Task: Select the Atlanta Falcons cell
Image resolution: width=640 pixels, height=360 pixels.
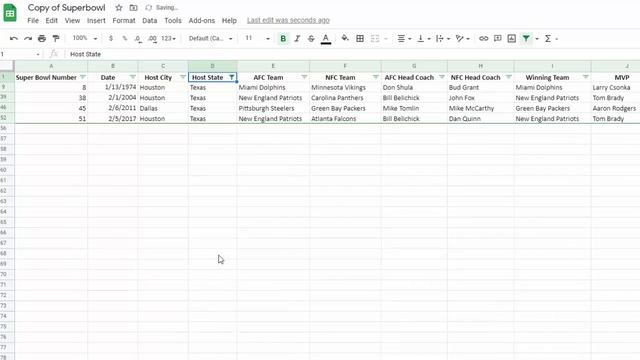Action: click(x=345, y=119)
